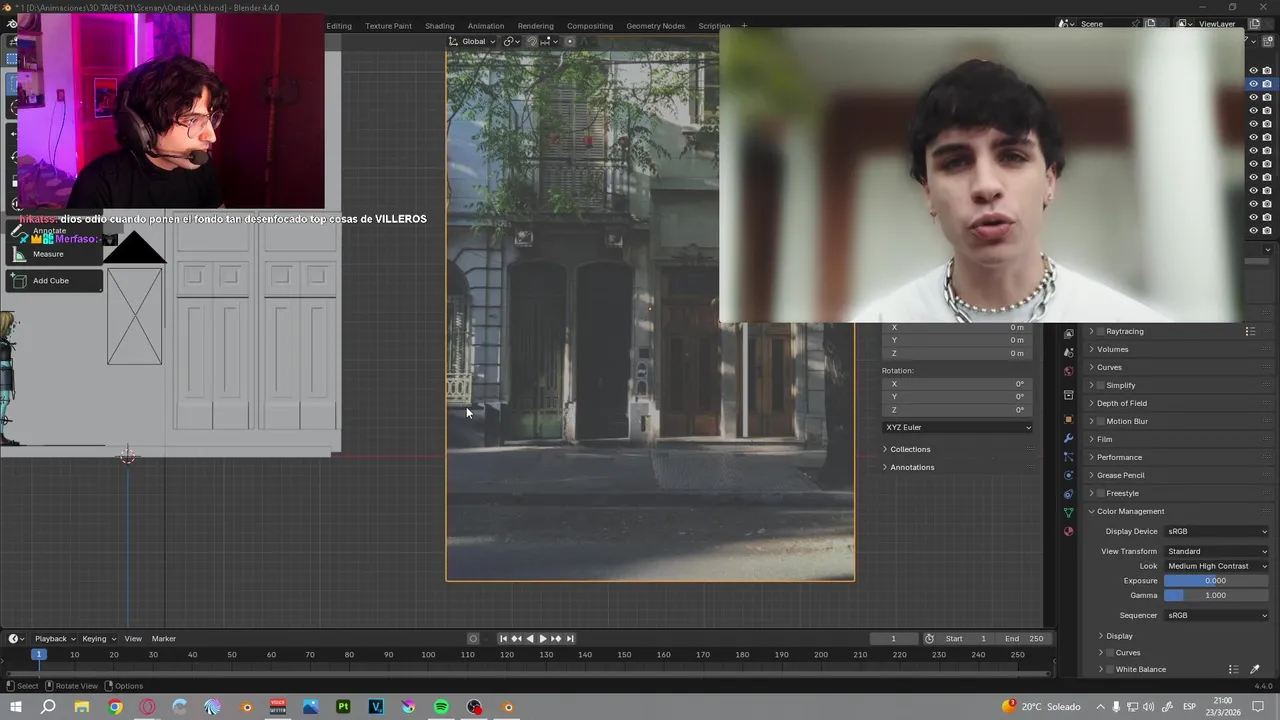
Task: Open the Playback popover
Action: pos(55,639)
